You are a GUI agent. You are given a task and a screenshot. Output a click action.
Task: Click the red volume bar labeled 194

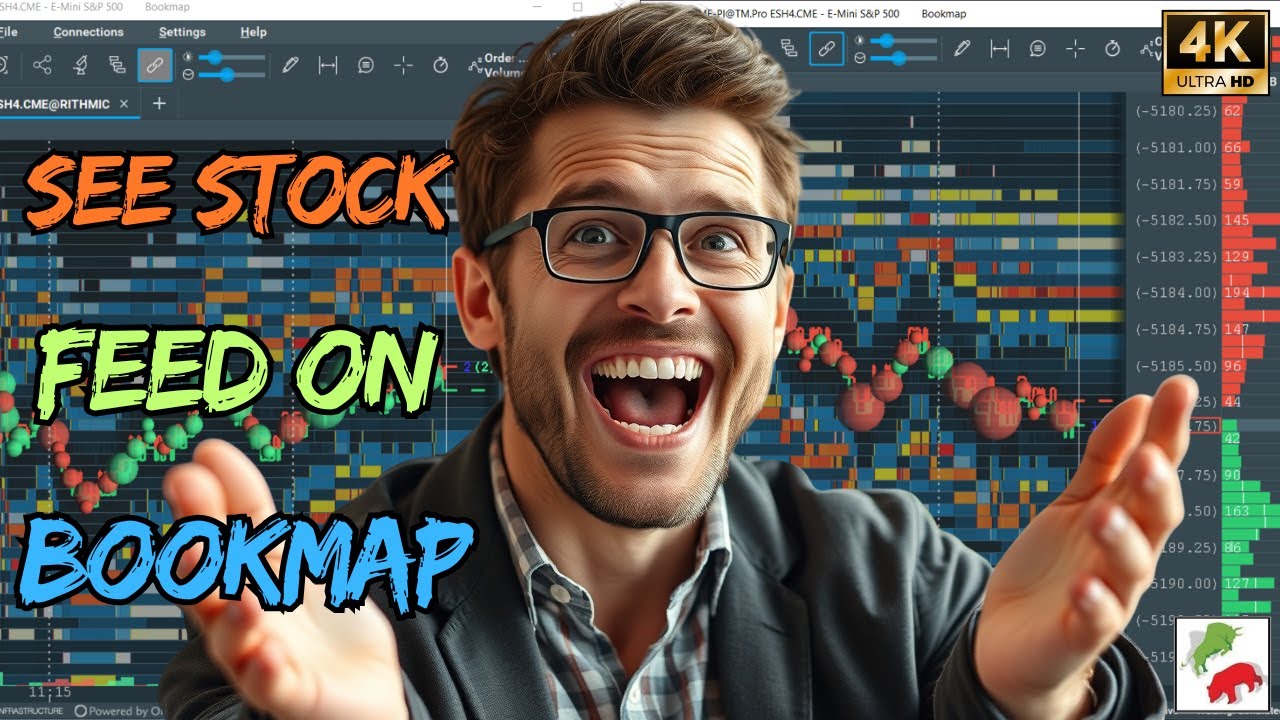pyautogui.click(x=1250, y=293)
